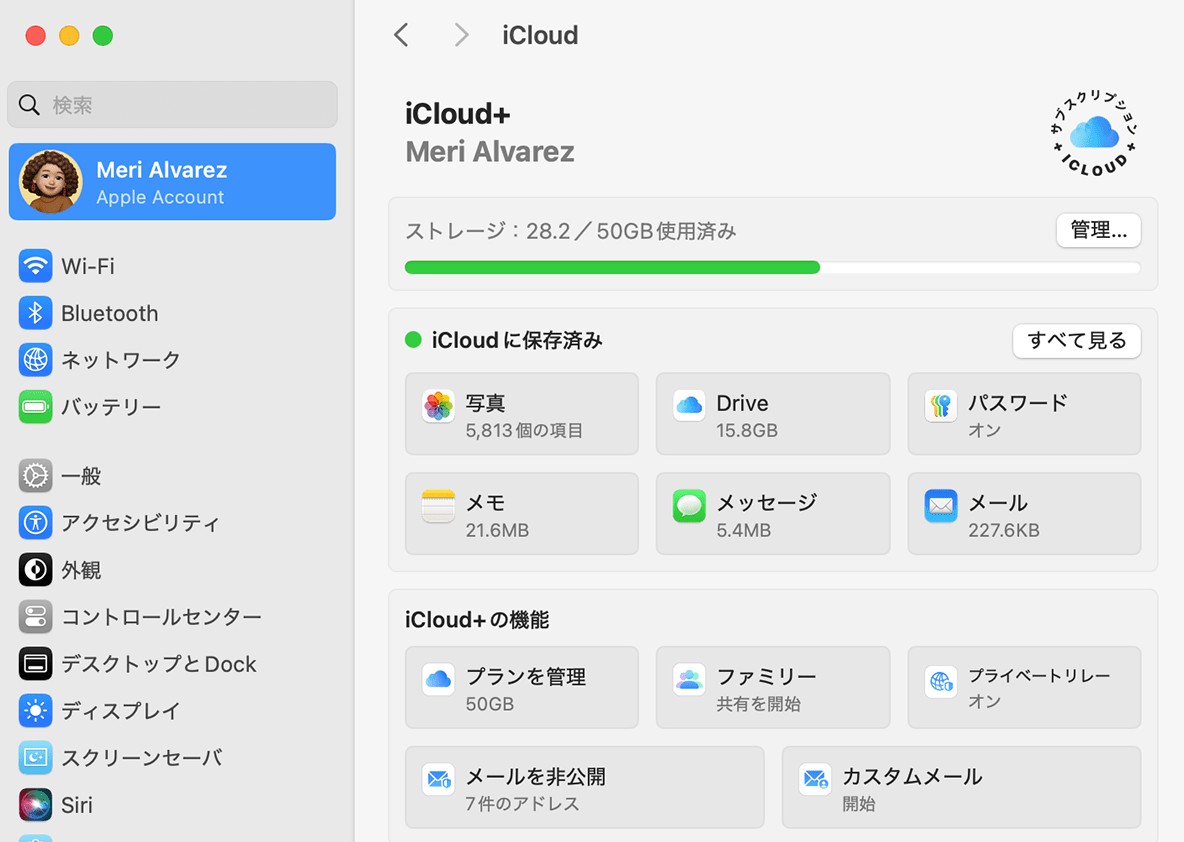
Task: Click the iCloud subscription badge
Action: 1094,134
